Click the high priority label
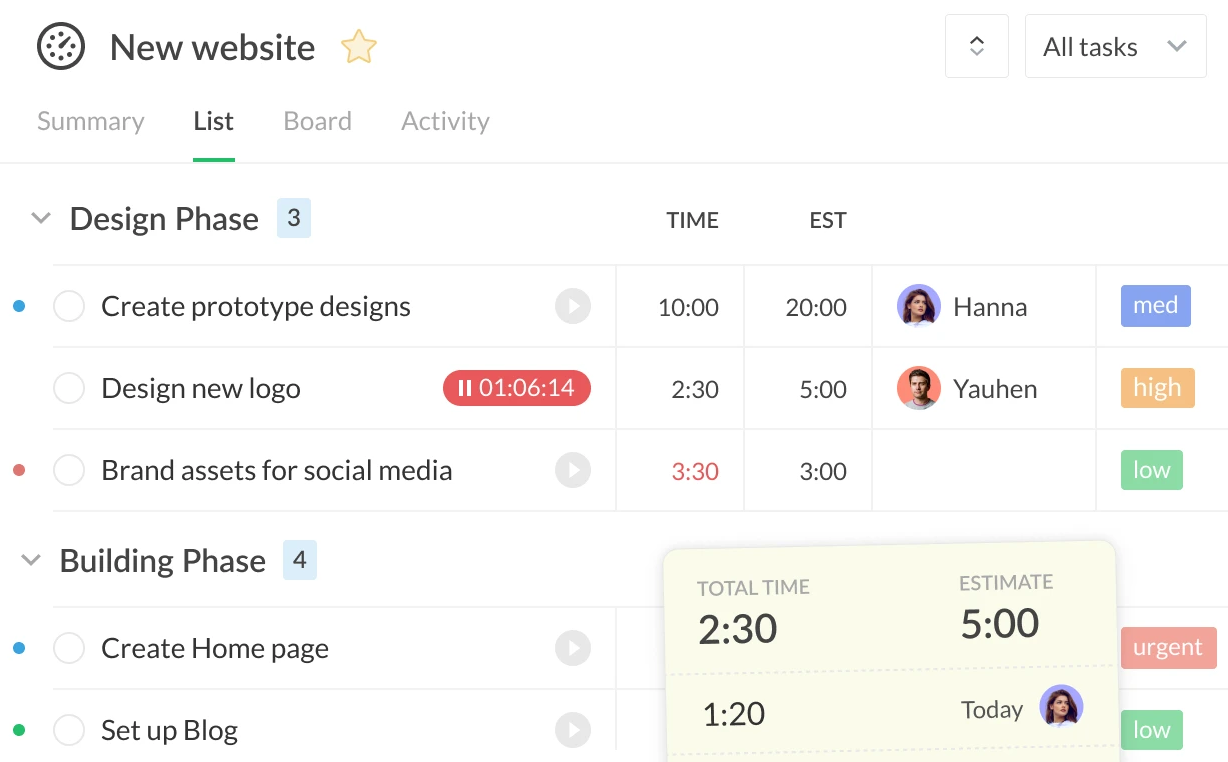This screenshot has width=1228, height=762. (x=1158, y=388)
